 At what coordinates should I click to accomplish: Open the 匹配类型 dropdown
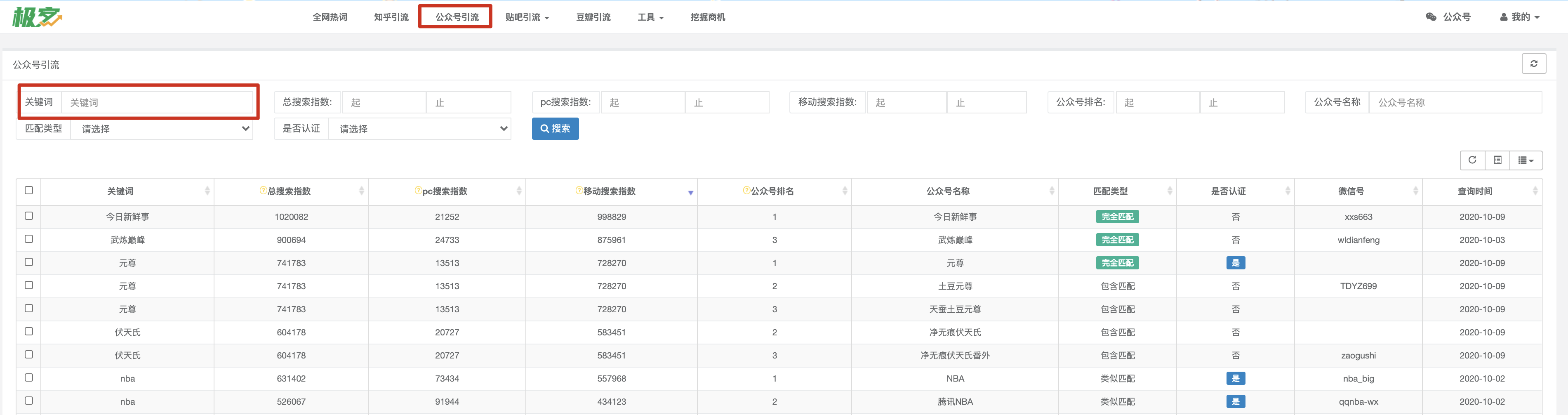[161, 128]
